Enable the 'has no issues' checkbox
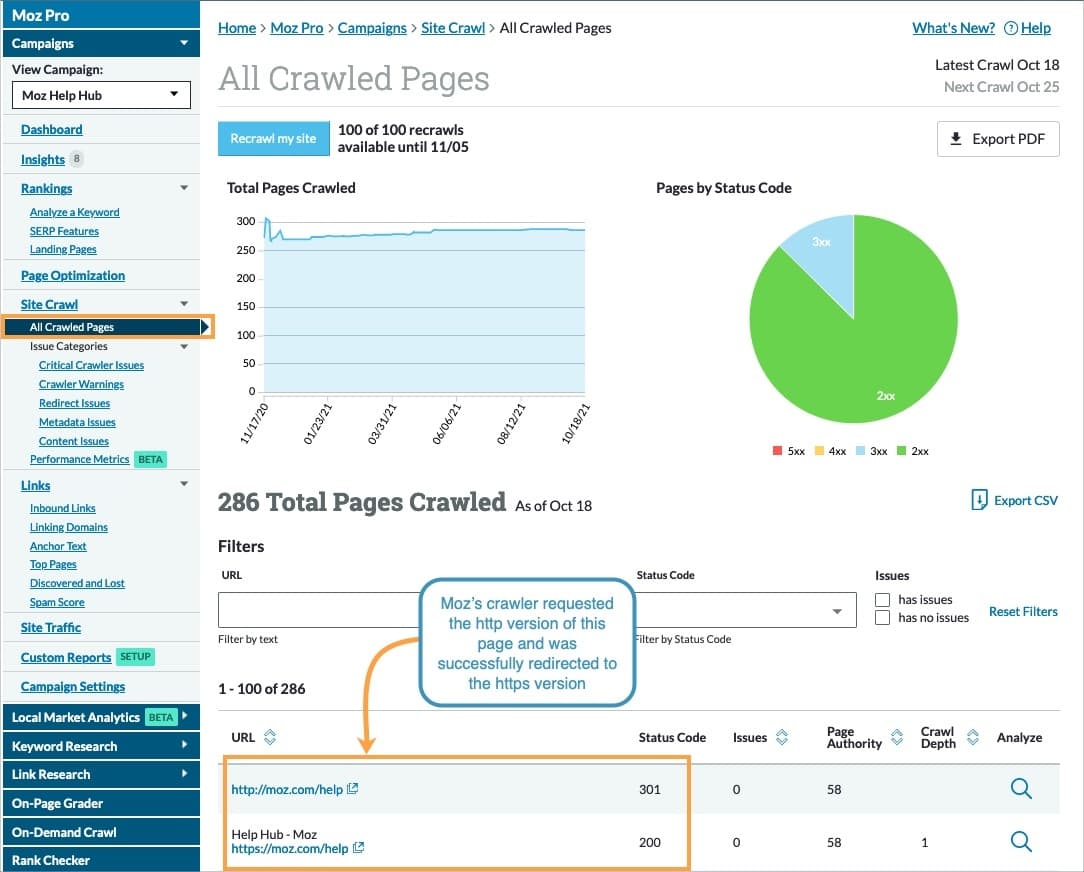The height and width of the screenshot is (872, 1084). 883,618
